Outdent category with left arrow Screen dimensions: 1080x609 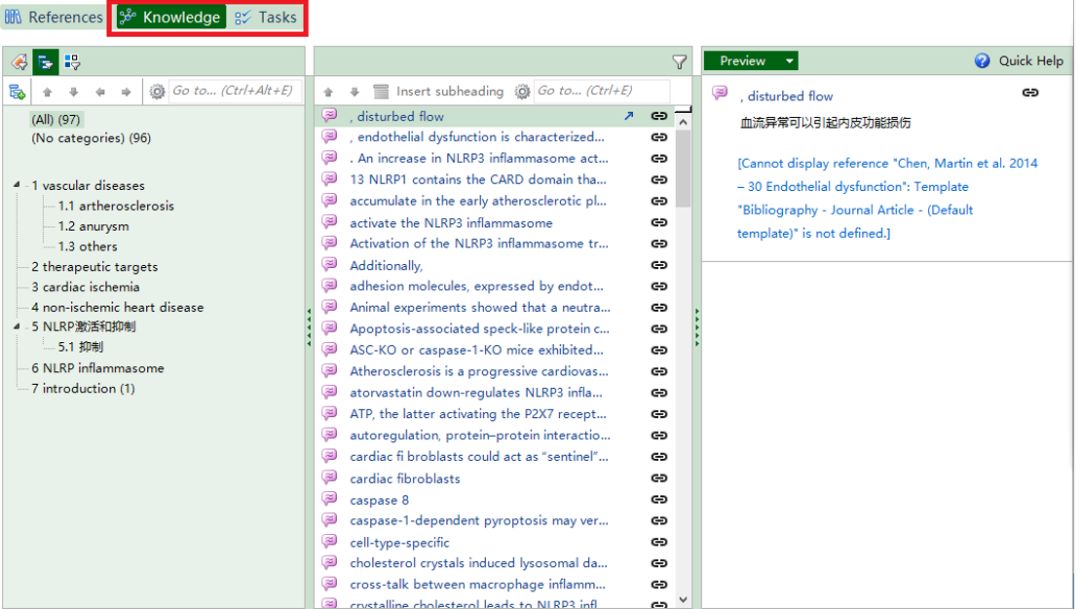(100, 92)
